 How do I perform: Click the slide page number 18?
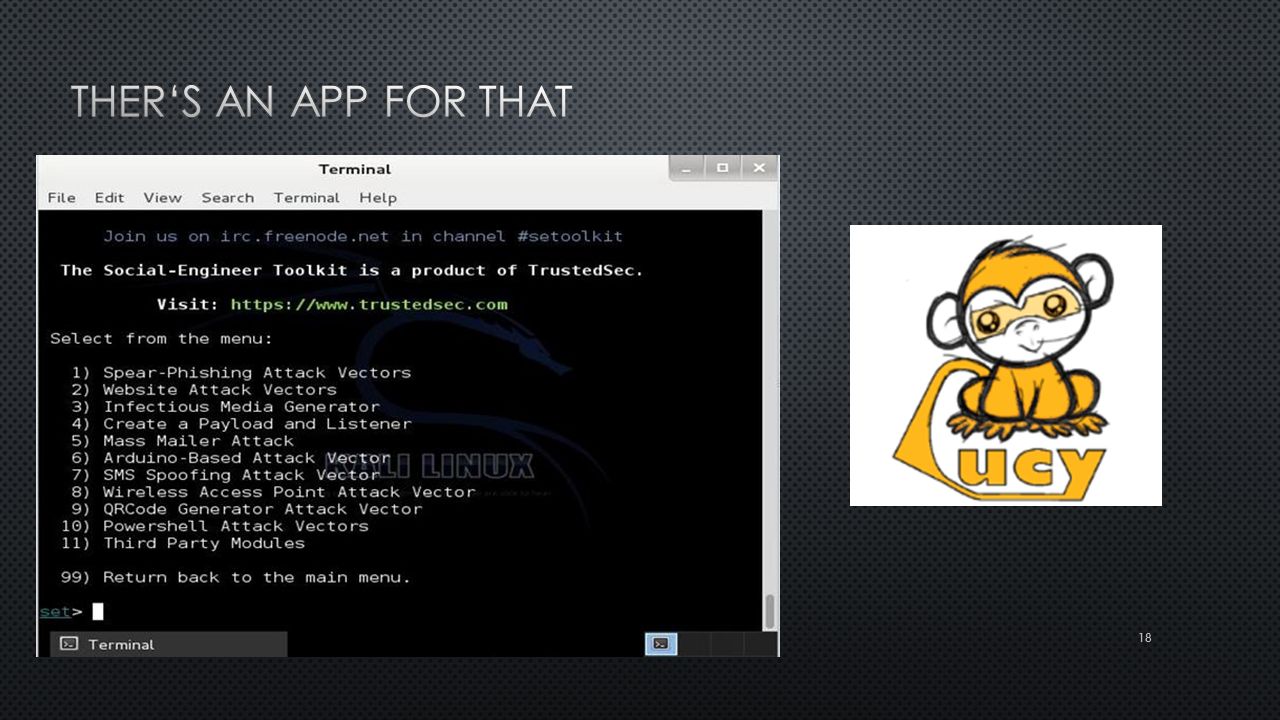coord(1145,637)
